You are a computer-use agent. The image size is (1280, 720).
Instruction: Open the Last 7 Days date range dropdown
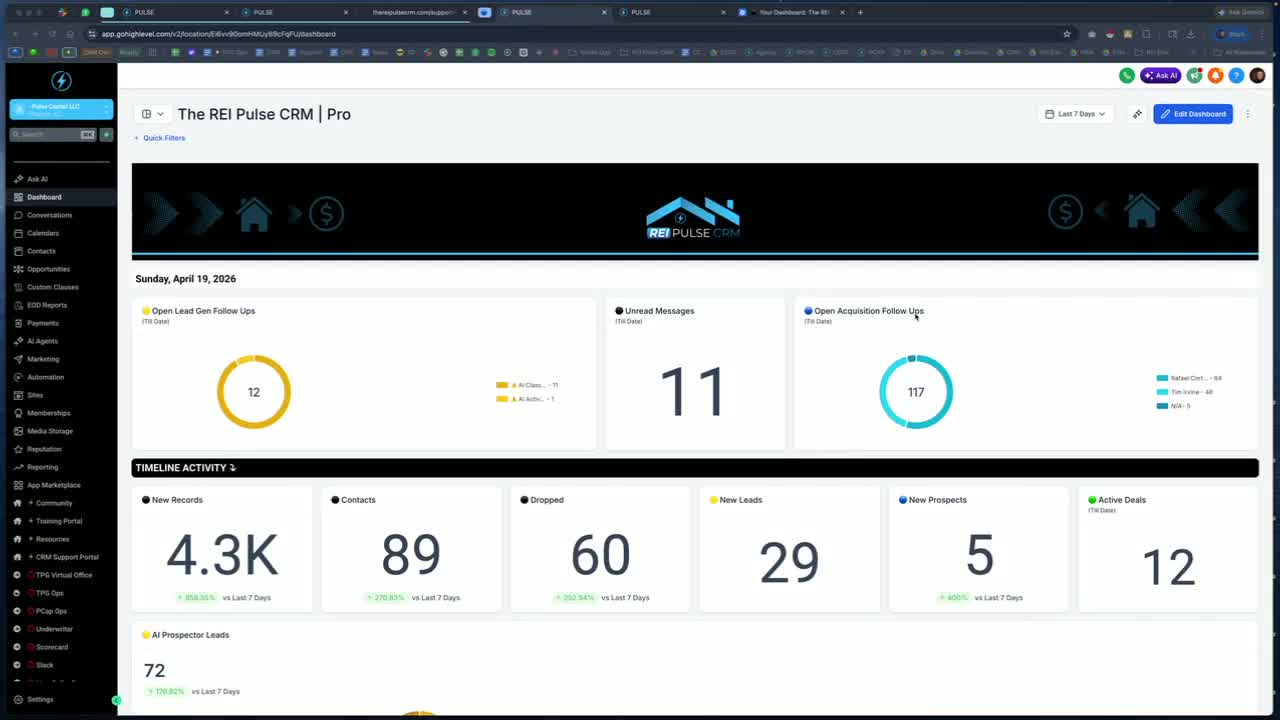[x=1075, y=114]
